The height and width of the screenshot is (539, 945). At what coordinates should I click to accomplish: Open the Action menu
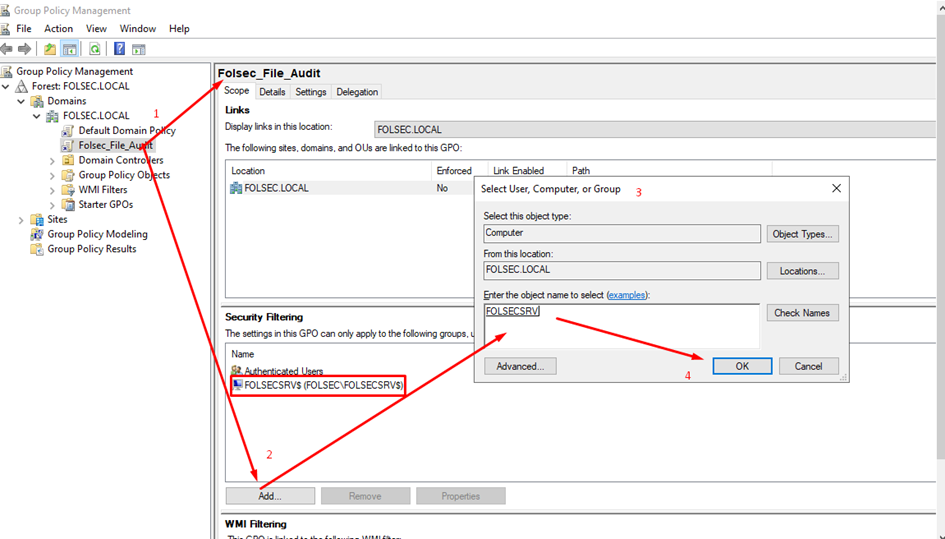pos(58,29)
